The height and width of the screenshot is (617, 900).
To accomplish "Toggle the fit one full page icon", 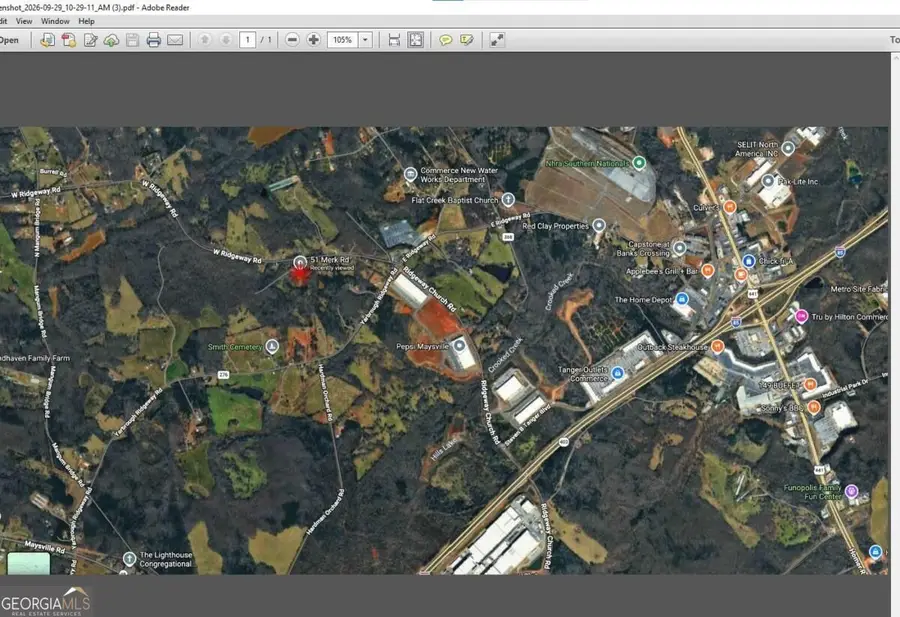I will coord(416,40).
